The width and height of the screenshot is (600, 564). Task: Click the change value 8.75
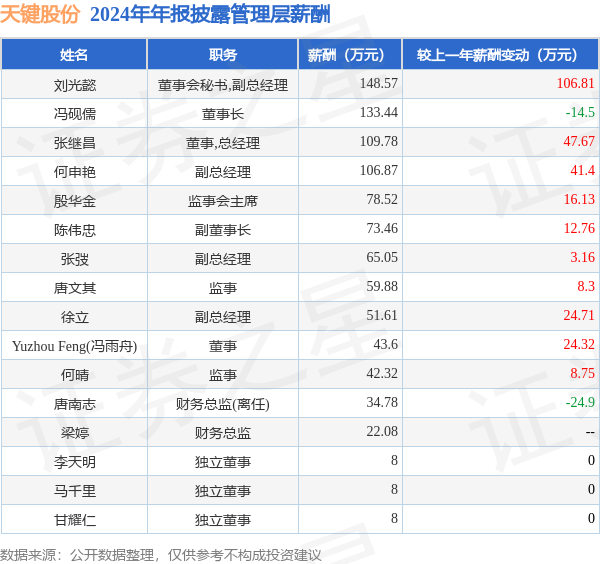pos(582,373)
